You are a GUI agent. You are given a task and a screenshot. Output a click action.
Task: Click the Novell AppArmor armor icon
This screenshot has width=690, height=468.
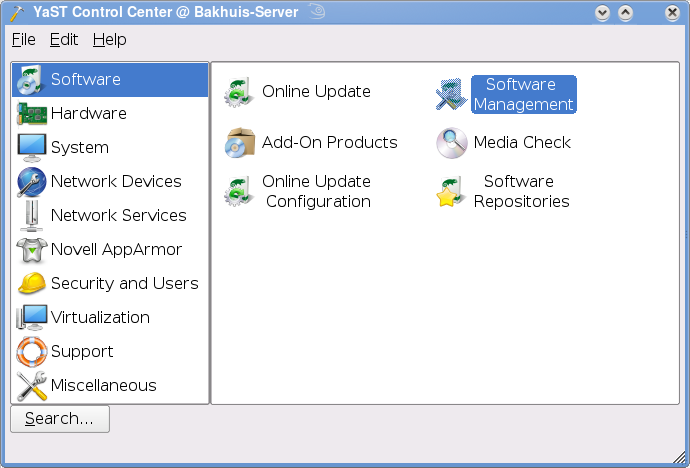point(32,250)
